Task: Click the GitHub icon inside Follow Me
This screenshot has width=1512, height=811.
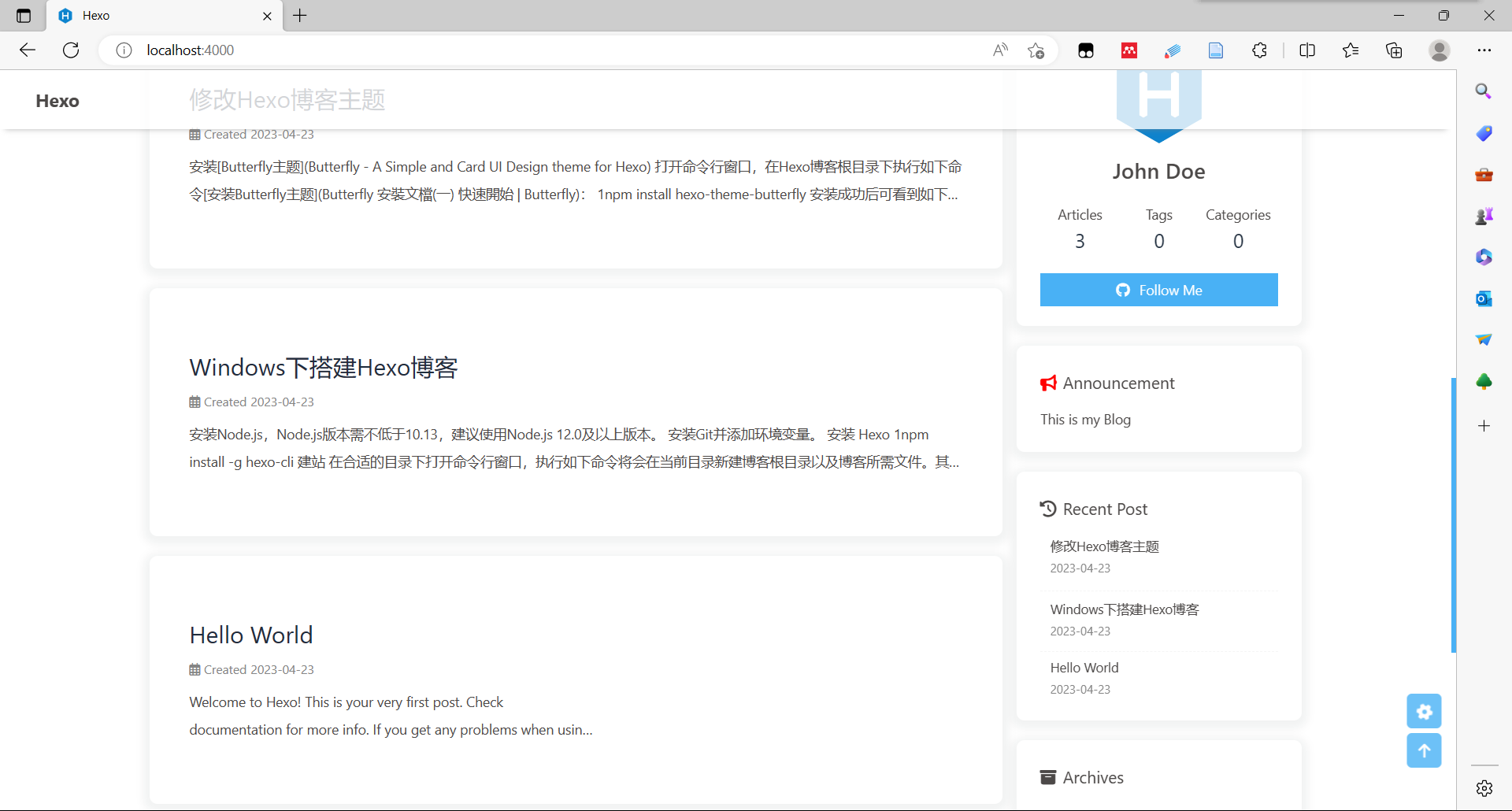Action: (1122, 290)
